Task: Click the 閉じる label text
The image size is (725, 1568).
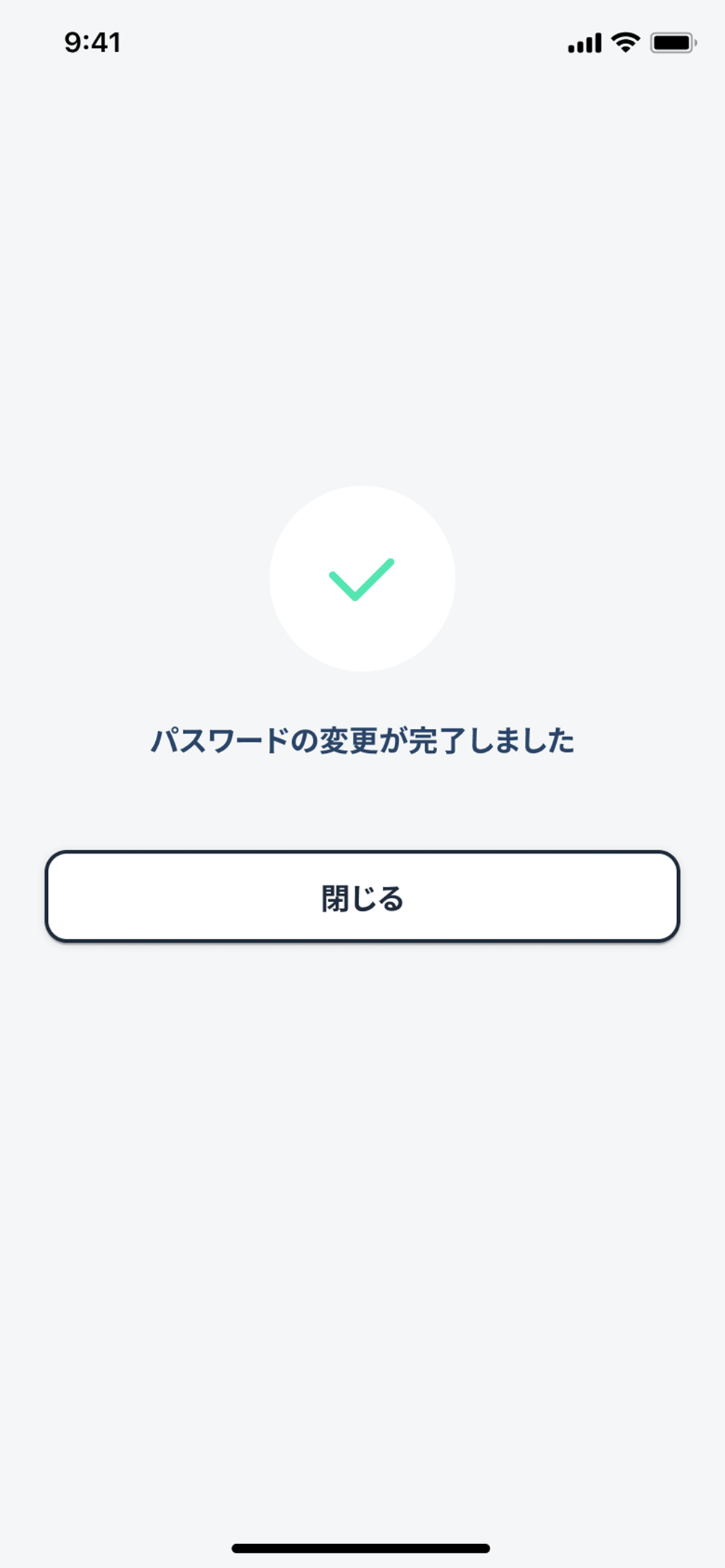Action: coord(362,898)
